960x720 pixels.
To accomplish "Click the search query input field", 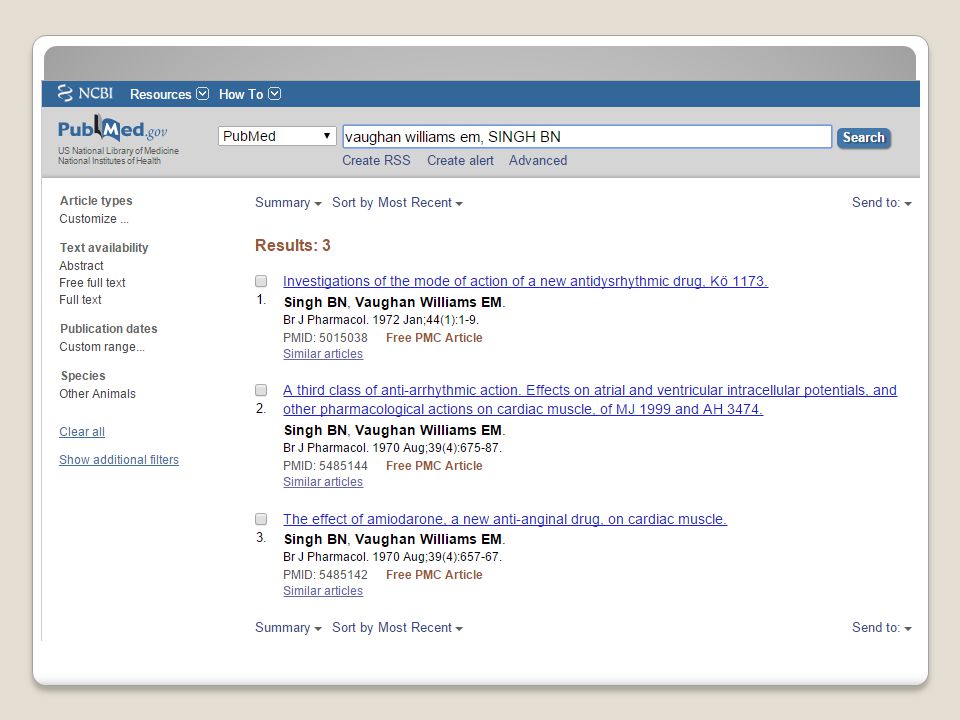I will pyautogui.click(x=587, y=137).
